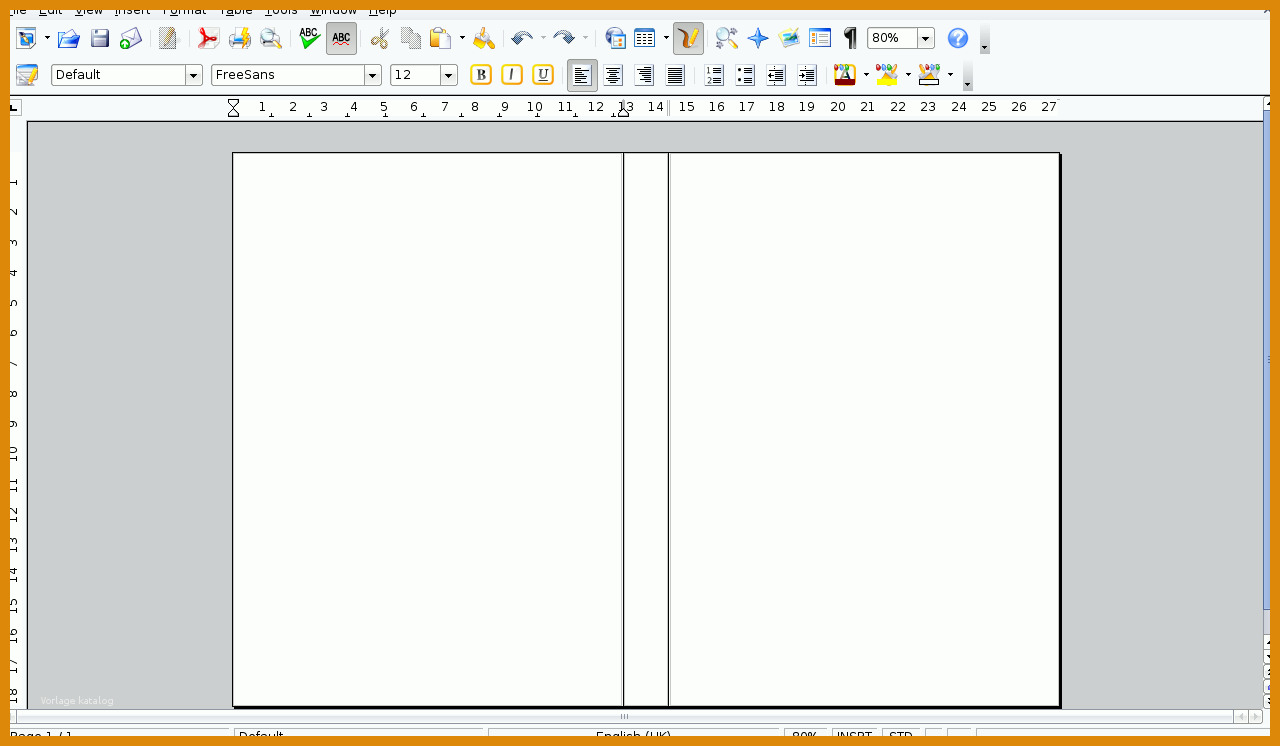Center the paragraph

coord(614,75)
